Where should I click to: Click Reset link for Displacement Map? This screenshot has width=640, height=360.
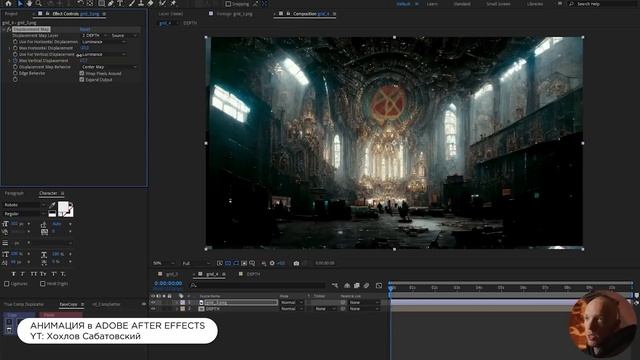85,29
